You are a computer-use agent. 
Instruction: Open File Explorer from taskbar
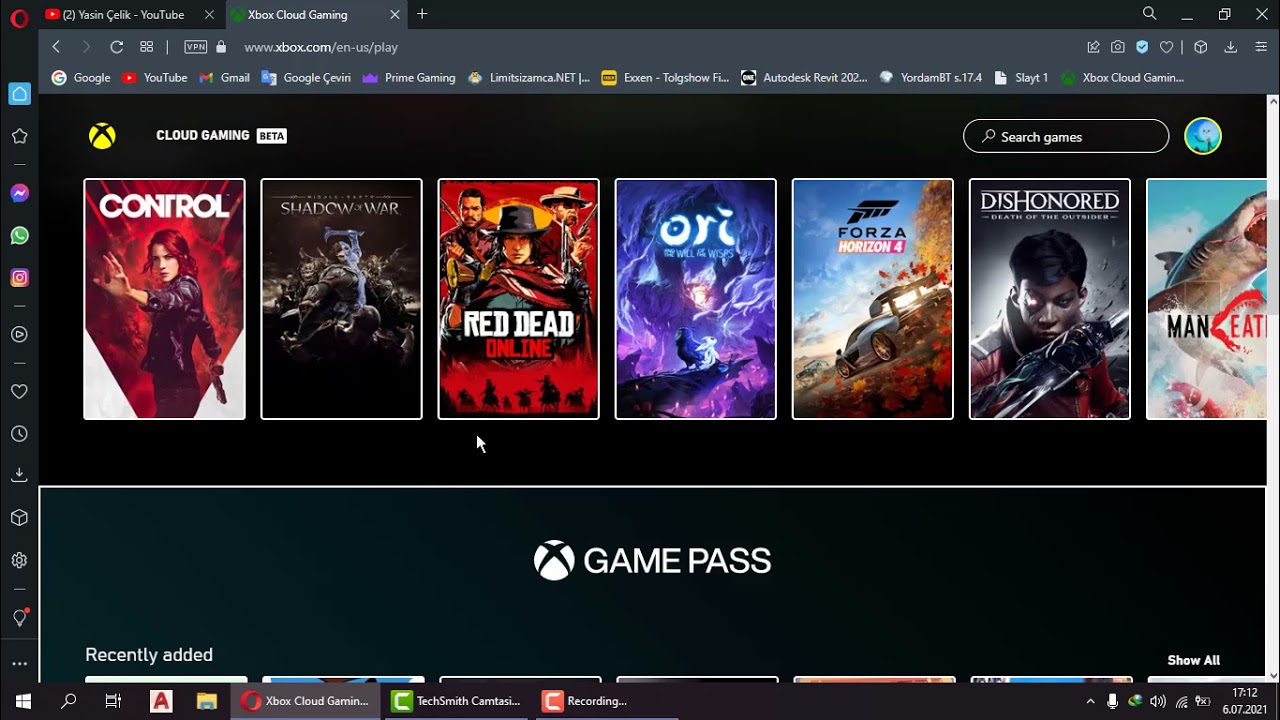[207, 701]
